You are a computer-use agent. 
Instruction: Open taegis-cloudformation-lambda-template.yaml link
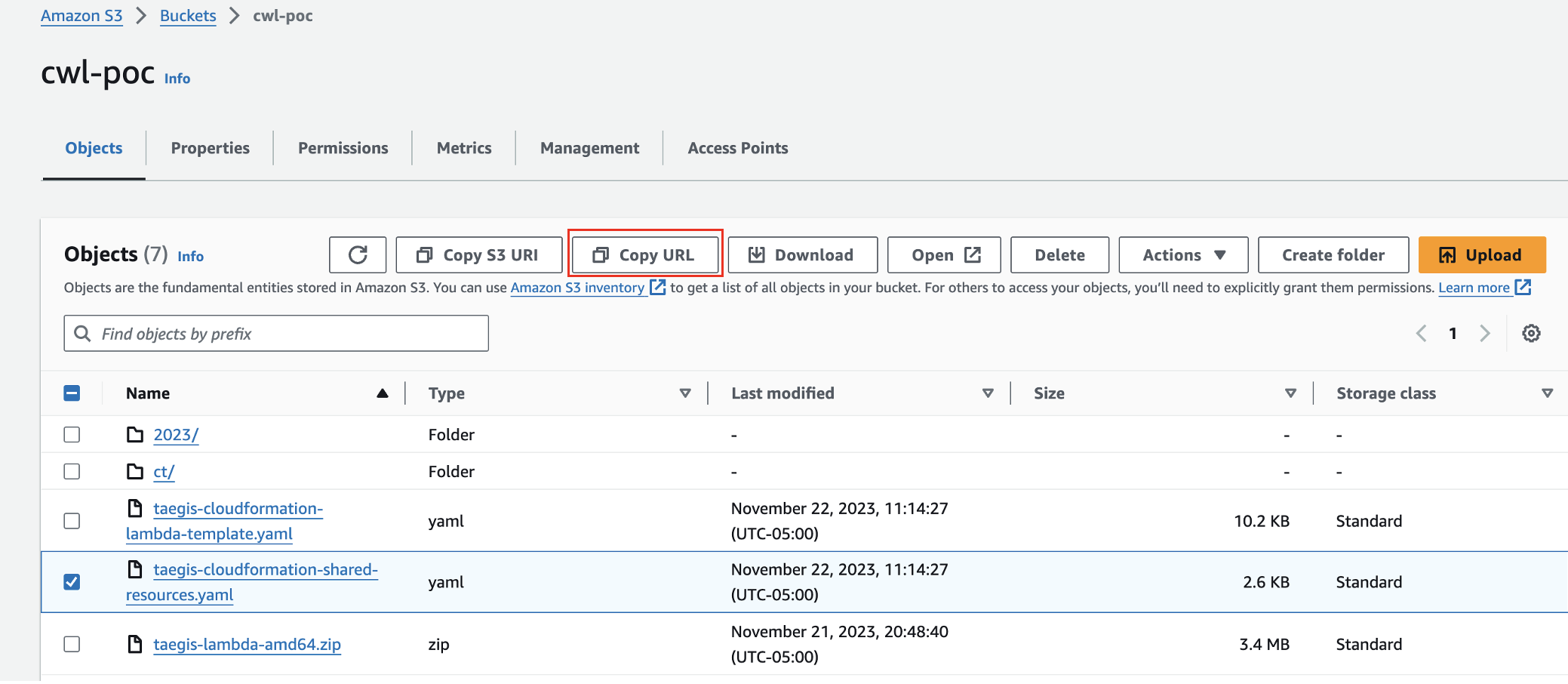tap(224, 521)
